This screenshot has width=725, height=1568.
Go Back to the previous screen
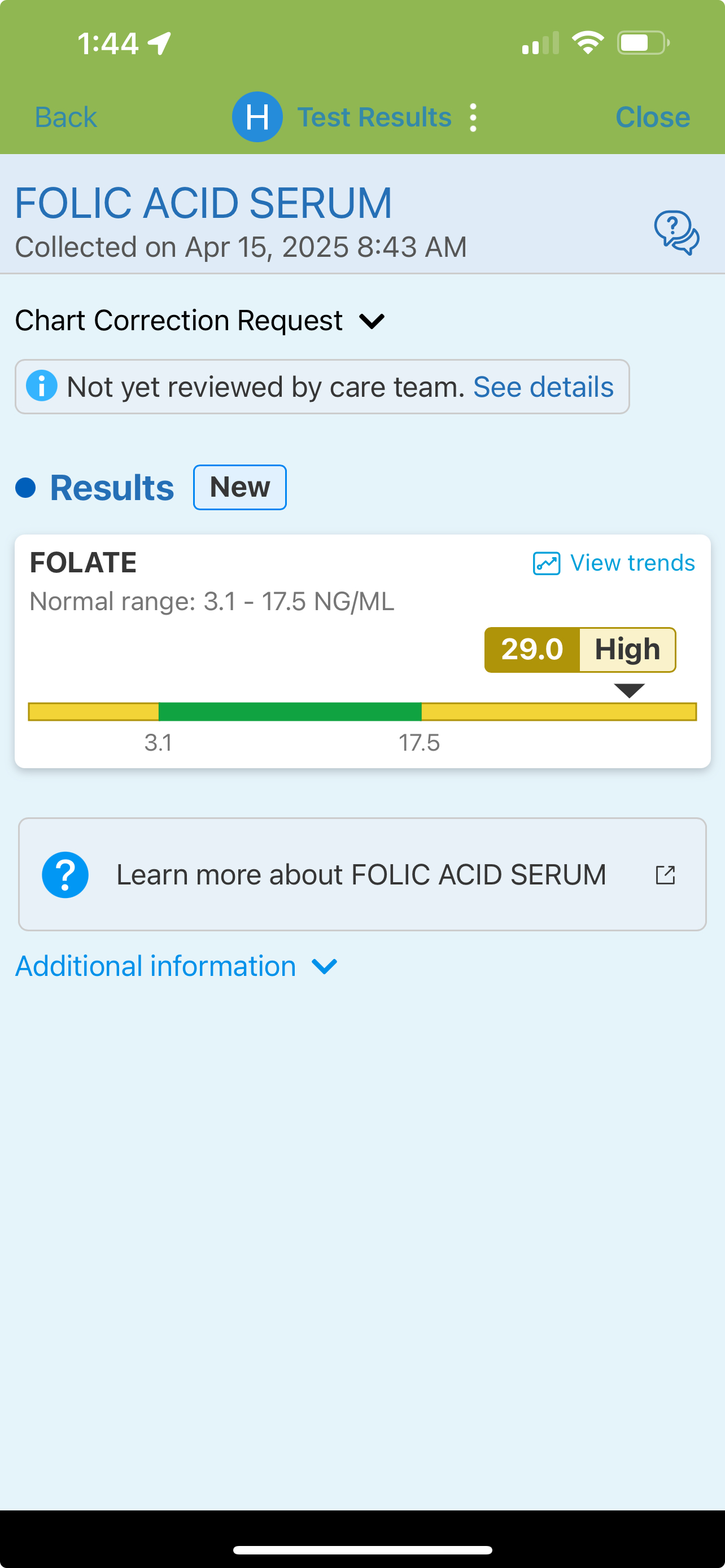[x=65, y=117]
